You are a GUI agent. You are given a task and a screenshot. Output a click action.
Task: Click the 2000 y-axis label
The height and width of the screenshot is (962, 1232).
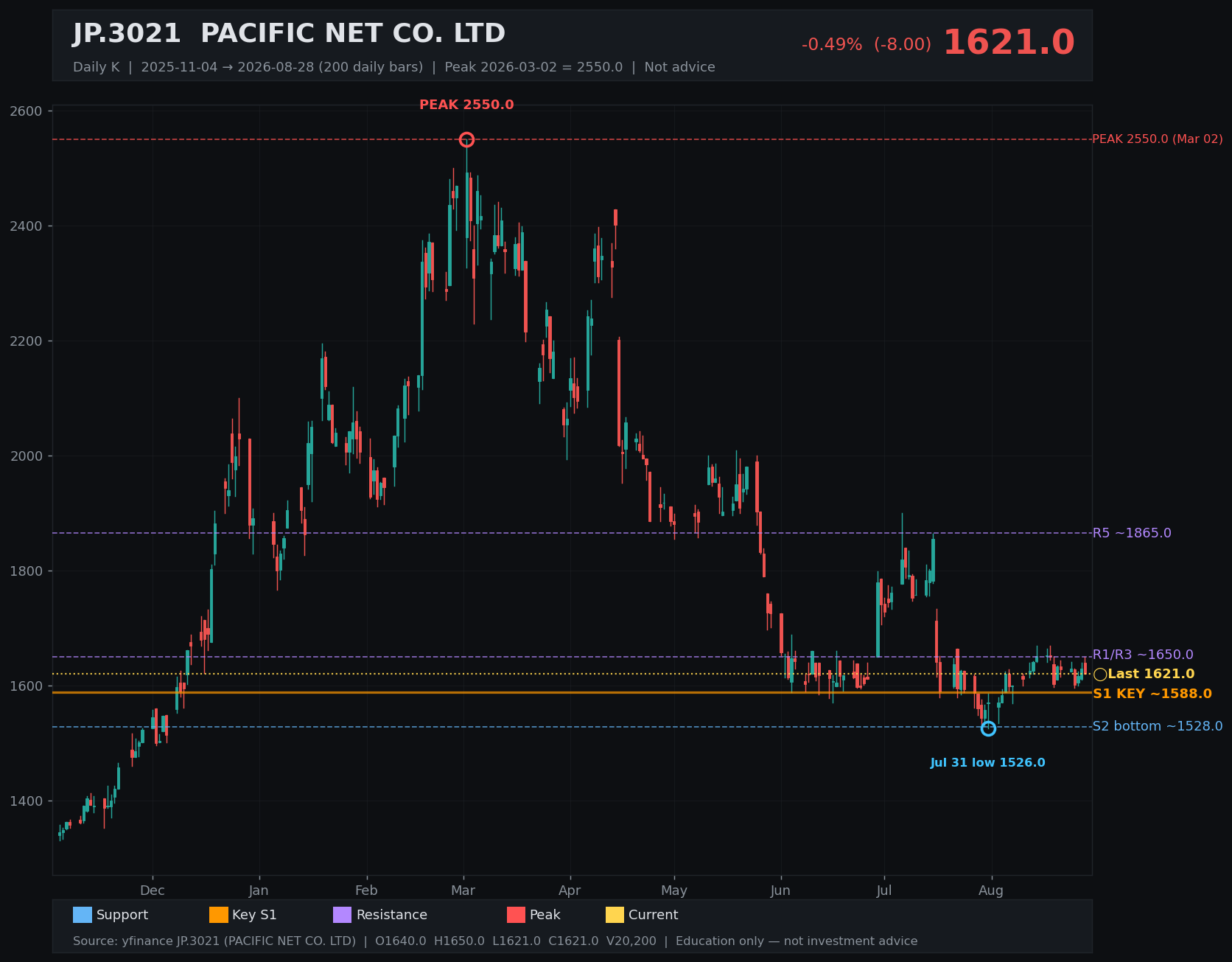coord(27,456)
